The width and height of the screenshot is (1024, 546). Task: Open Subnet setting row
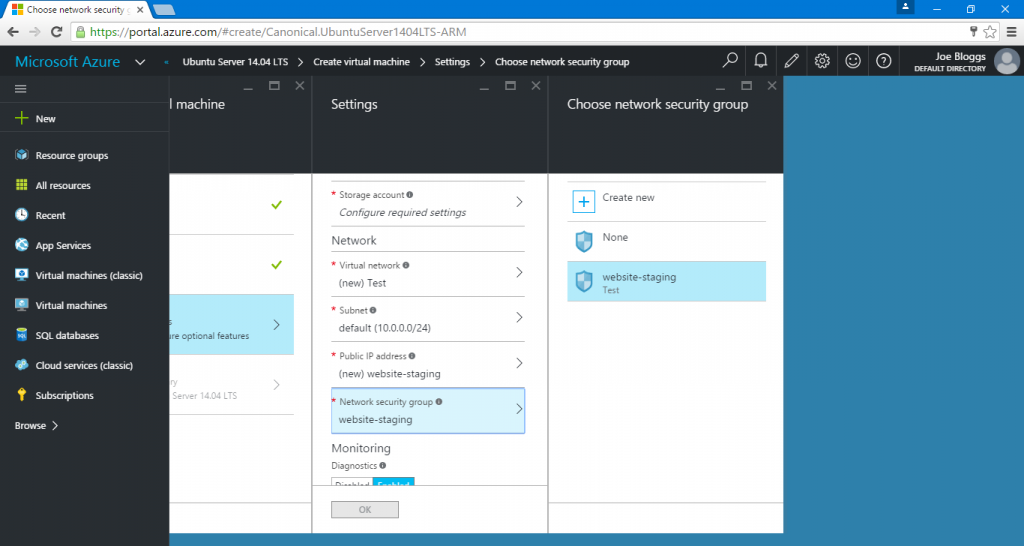click(x=428, y=319)
